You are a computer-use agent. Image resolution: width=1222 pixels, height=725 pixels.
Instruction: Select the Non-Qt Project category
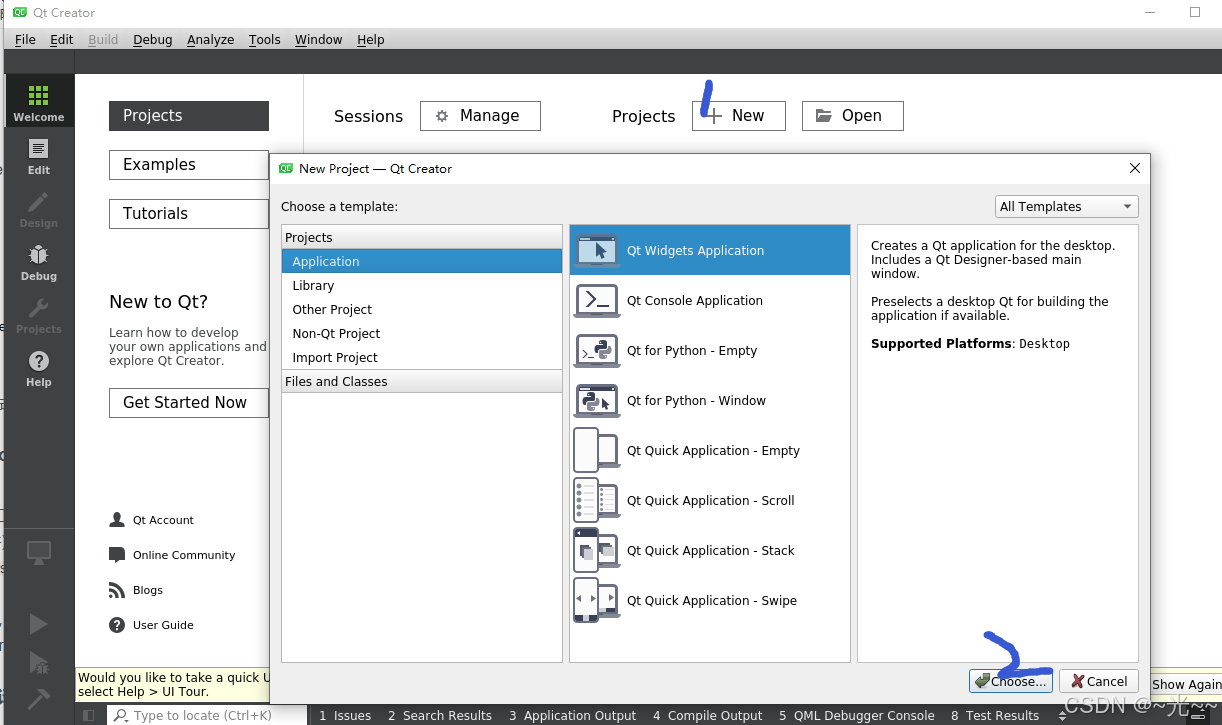422,333
